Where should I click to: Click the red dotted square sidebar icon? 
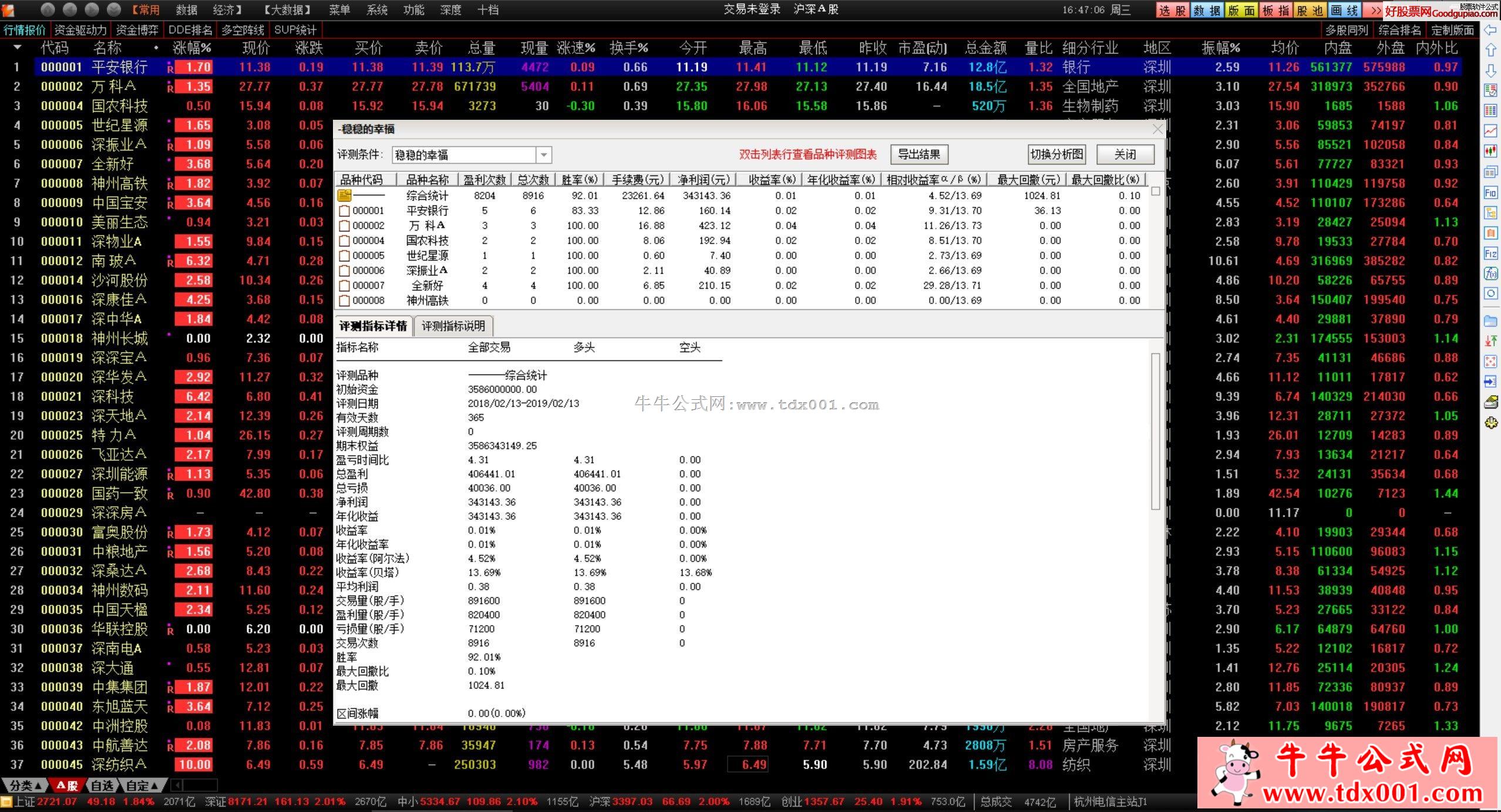(x=1490, y=362)
